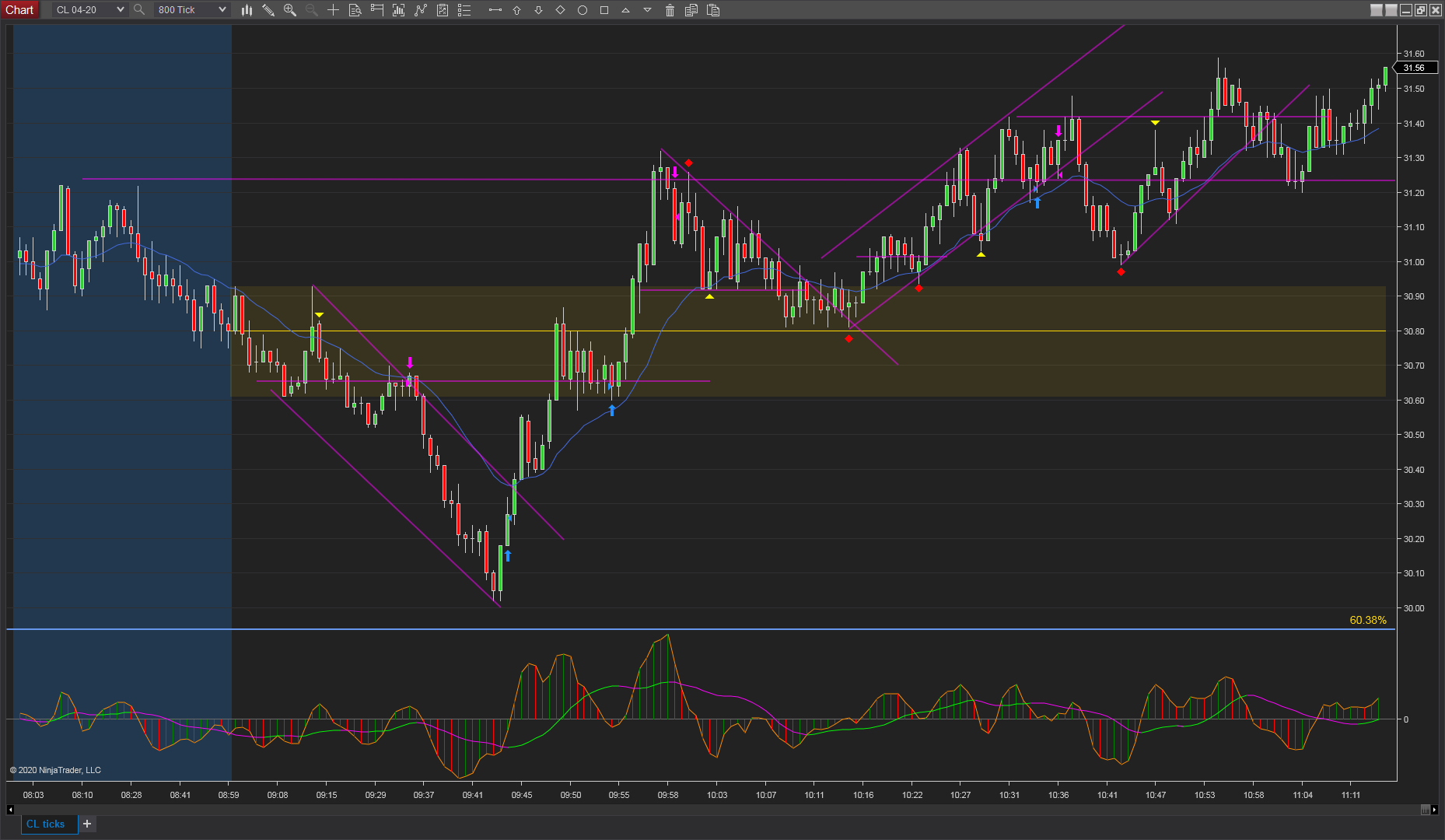Viewport: 1445px width, 840px height.
Task: Select the diamond marker drawing tool
Action: 560,10
